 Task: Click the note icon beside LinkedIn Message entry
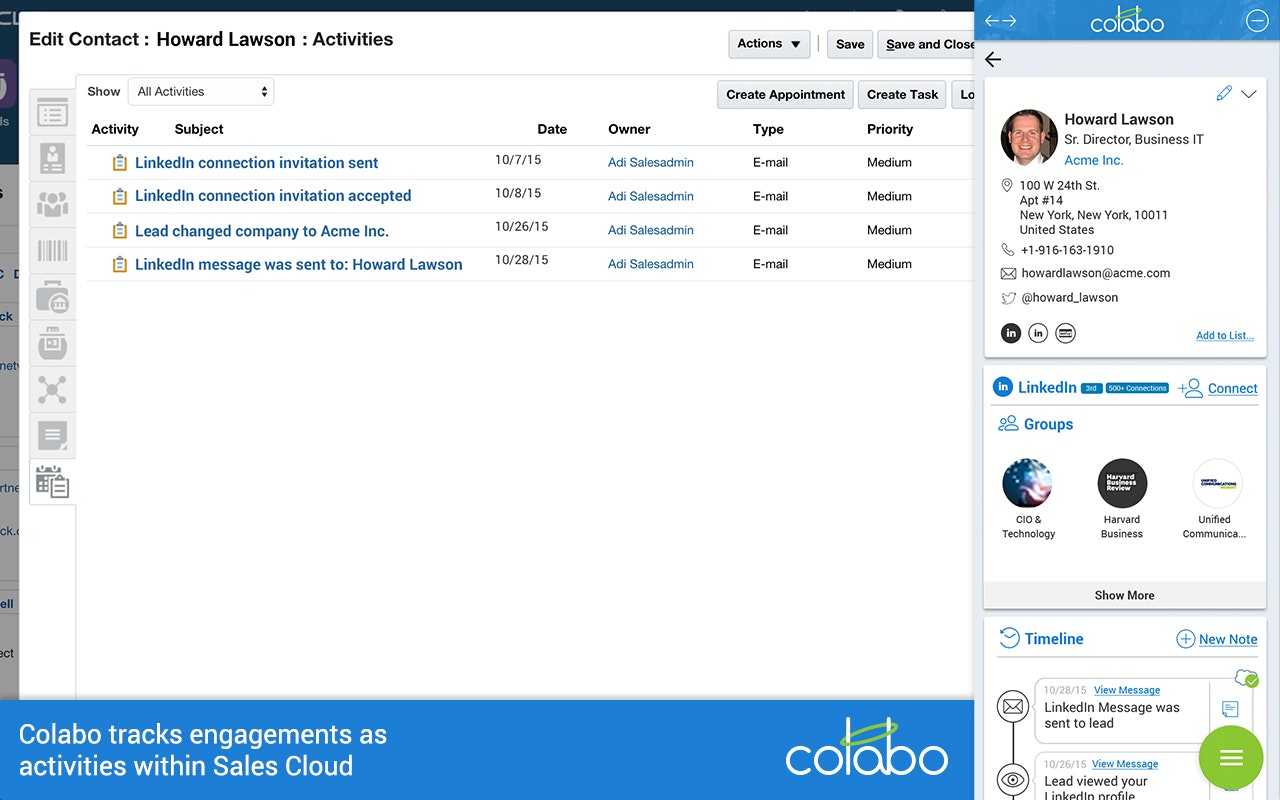pos(1230,709)
